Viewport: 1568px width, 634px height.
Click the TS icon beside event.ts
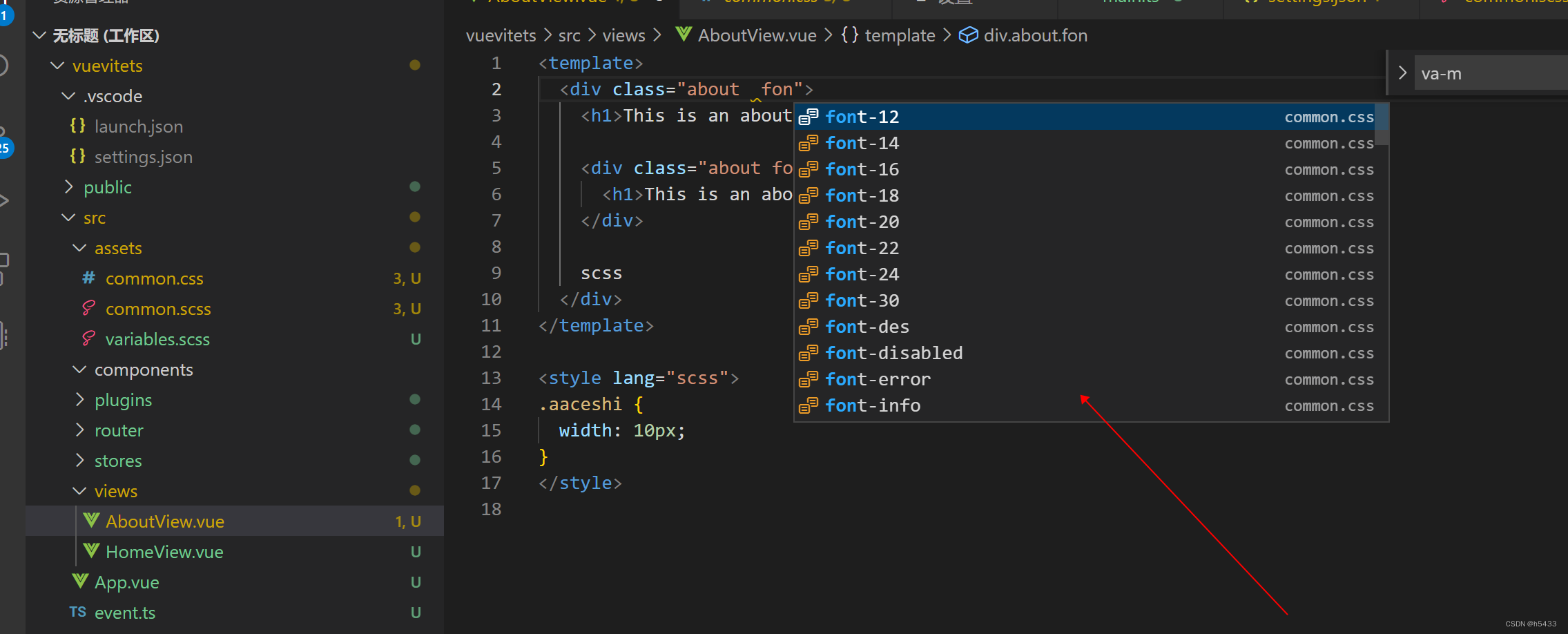pyautogui.click(x=78, y=612)
